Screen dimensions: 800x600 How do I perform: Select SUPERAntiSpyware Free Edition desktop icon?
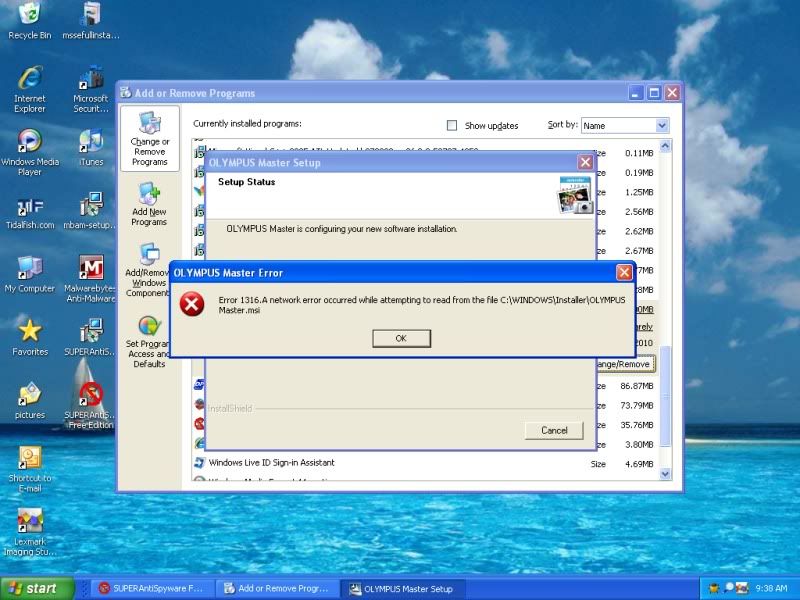[91, 405]
